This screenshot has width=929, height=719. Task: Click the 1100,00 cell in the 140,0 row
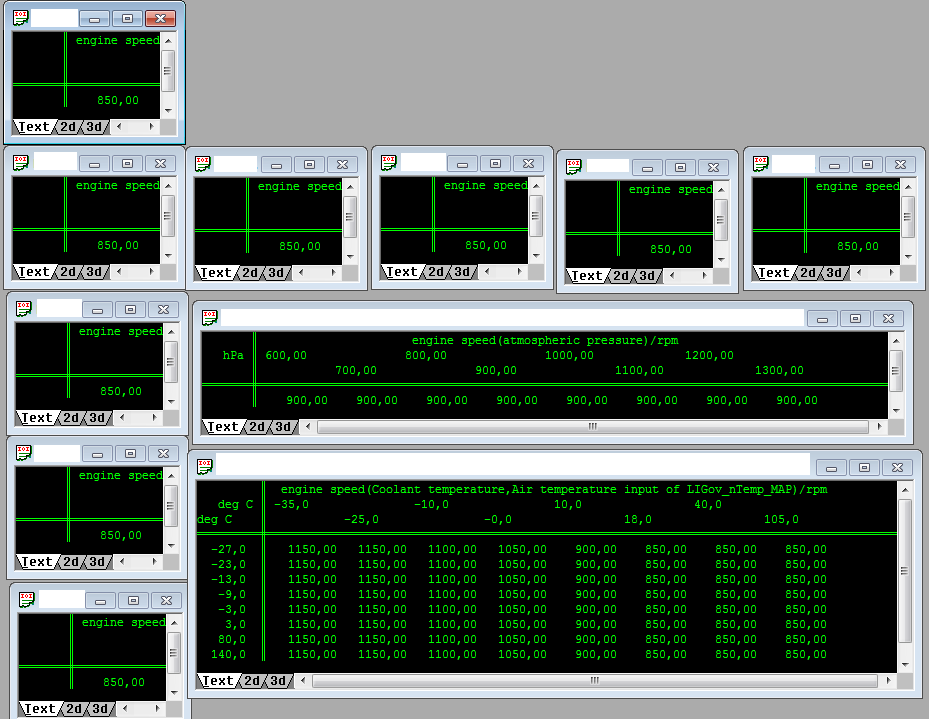(x=452, y=654)
